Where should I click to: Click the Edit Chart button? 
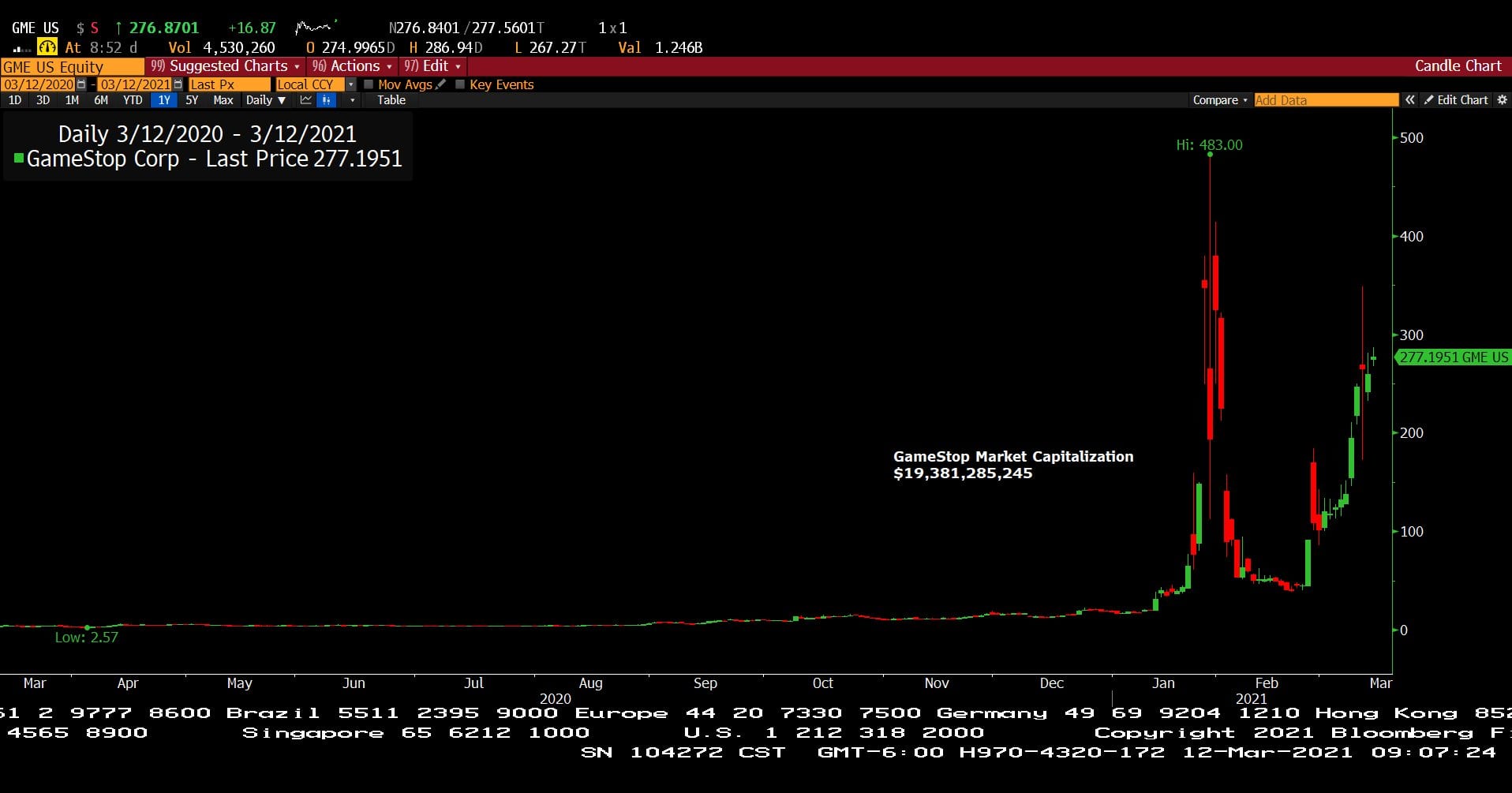click(x=1456, y=100)
